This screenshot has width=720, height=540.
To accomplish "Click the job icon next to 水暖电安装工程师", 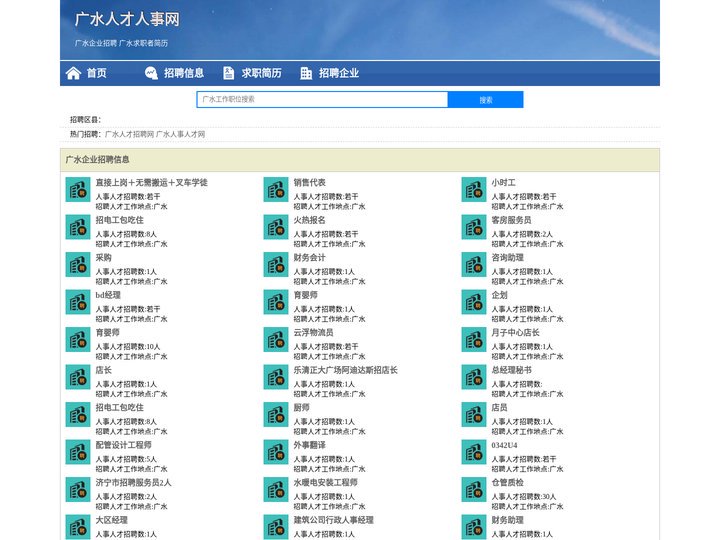I will 276,489.
